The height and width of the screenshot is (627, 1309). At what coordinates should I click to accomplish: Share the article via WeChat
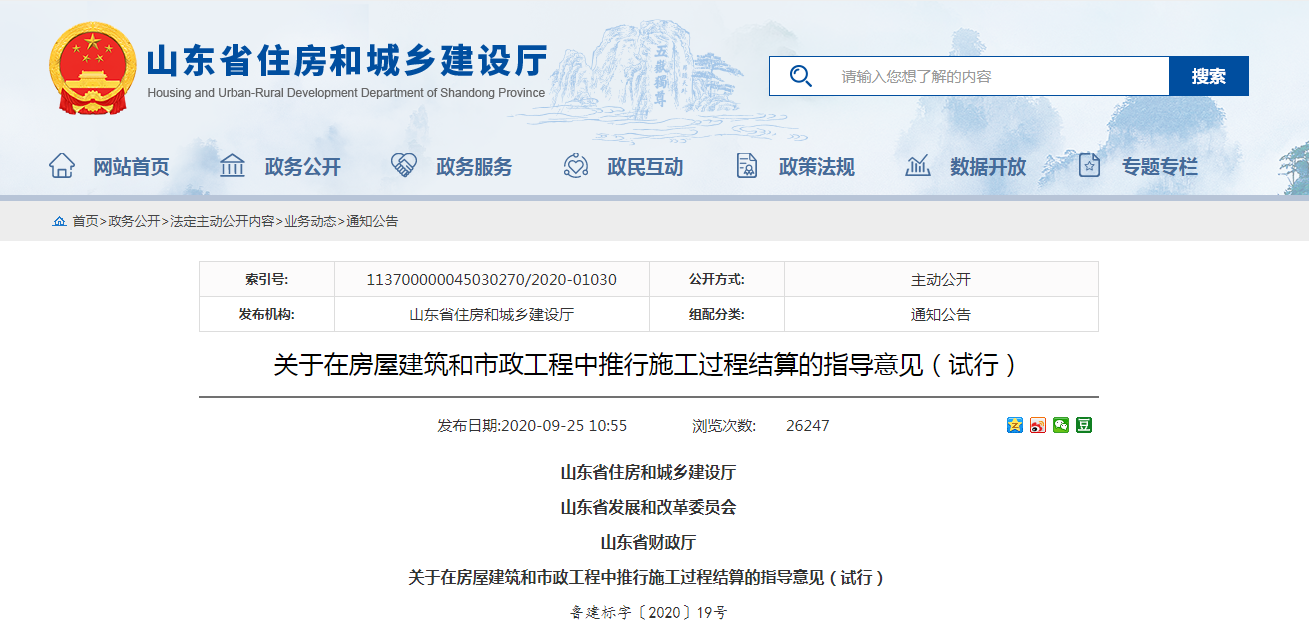1061,425
